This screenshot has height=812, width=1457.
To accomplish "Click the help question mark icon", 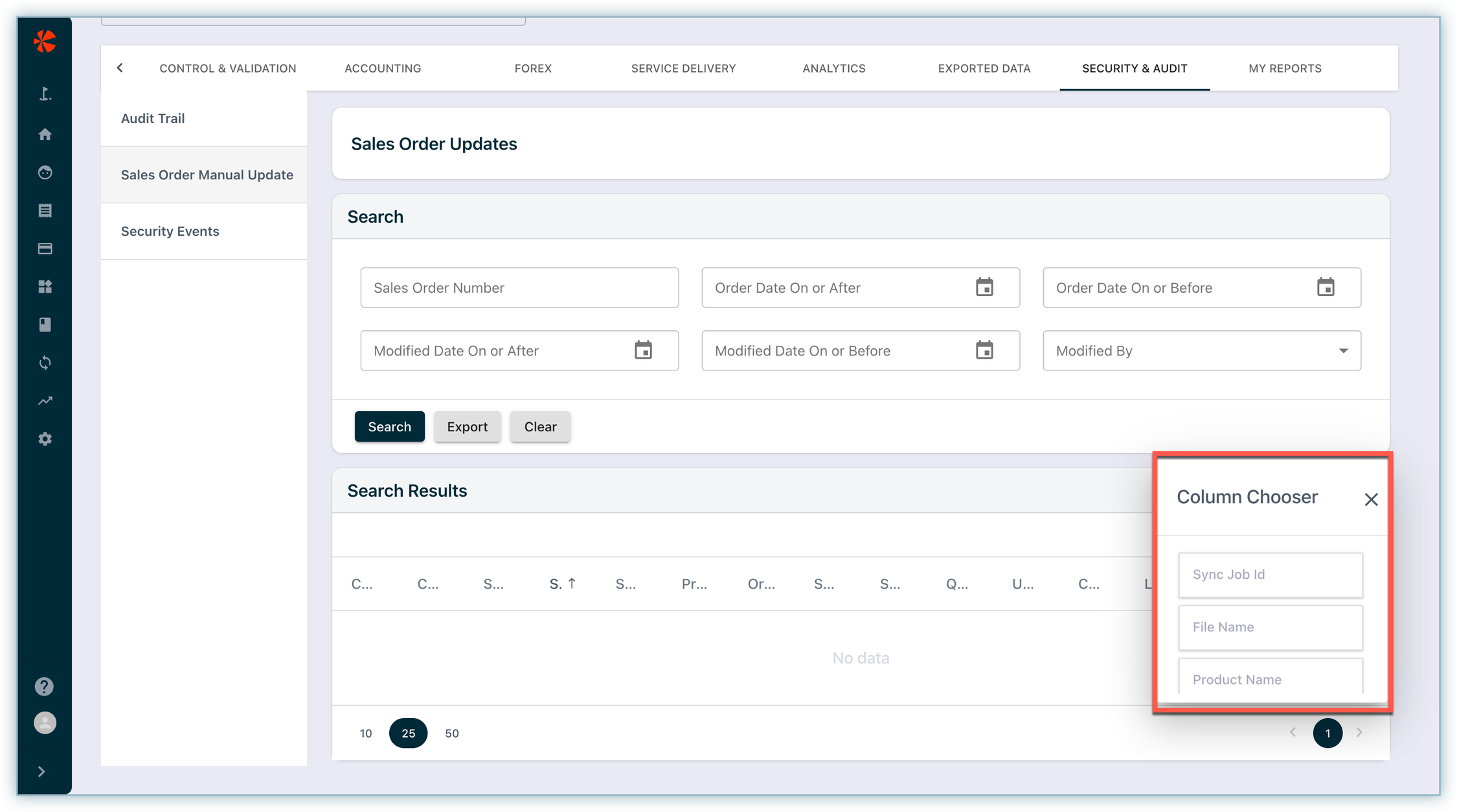I will [x=44, y=686].
